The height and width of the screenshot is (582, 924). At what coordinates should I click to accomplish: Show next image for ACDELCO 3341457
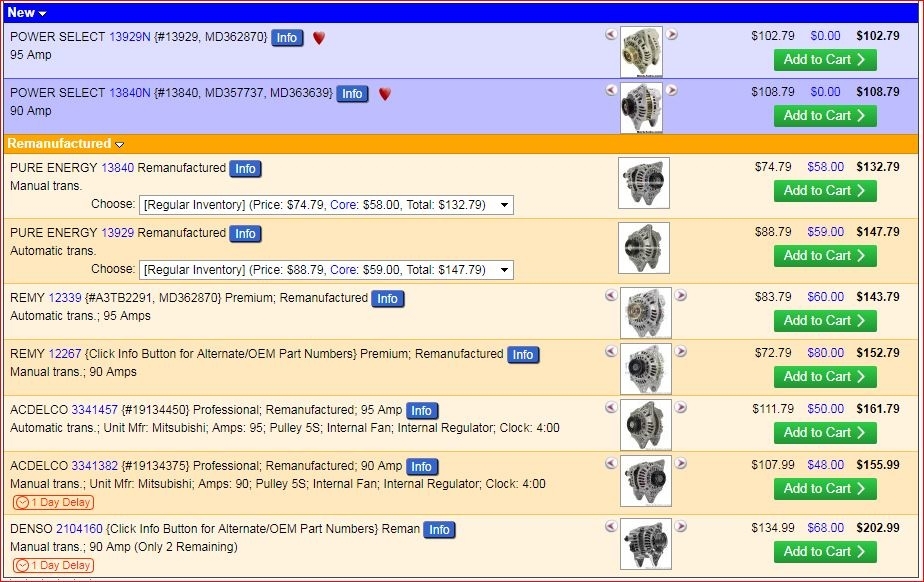coord(681,407)
